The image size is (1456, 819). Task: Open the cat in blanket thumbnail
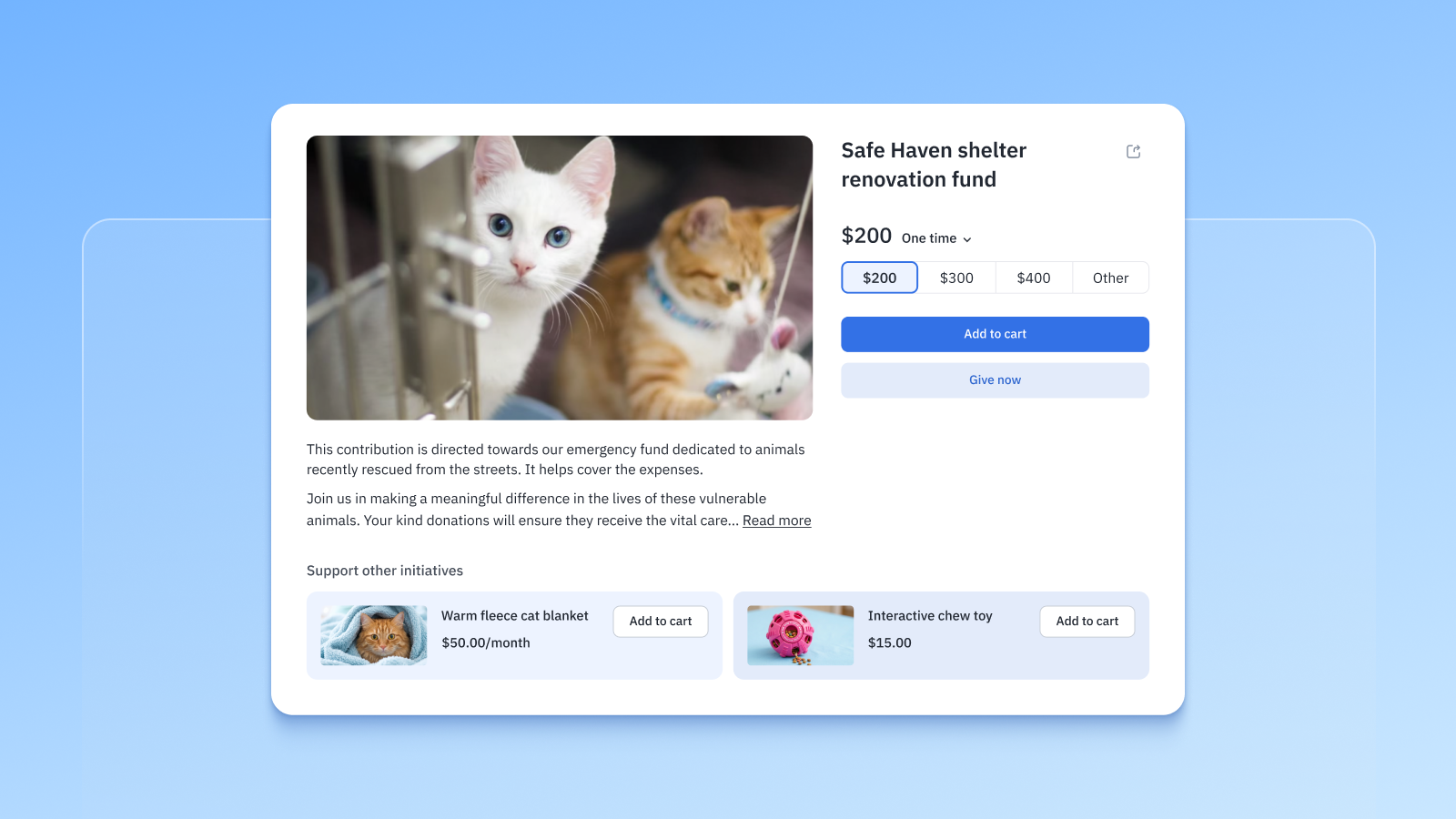tap(373, 635)
